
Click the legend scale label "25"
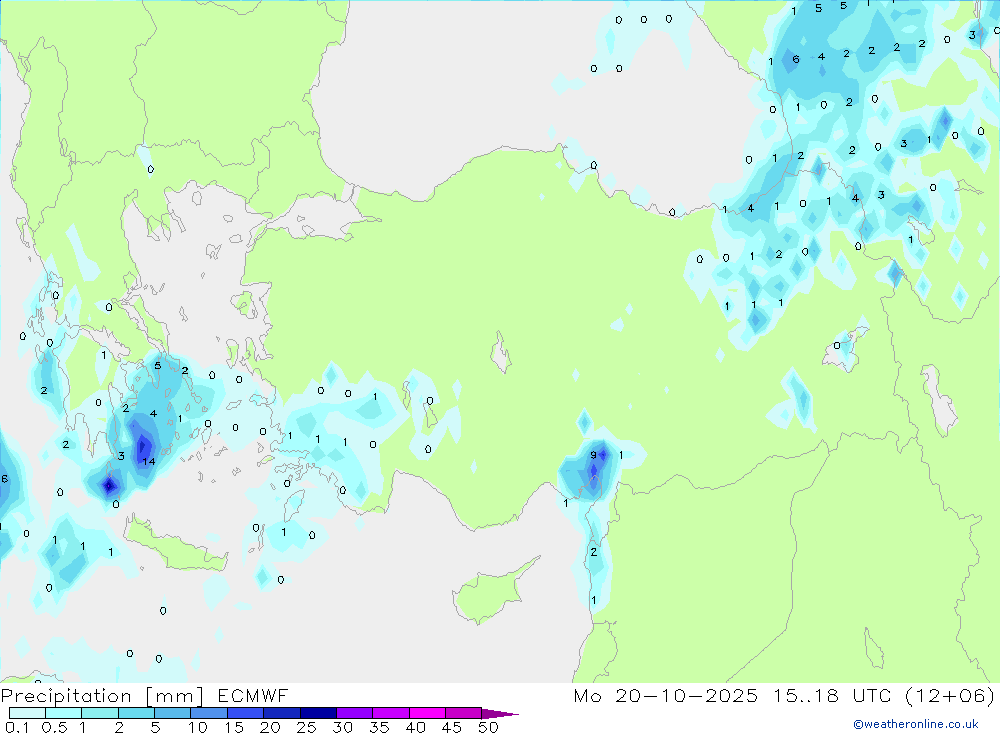point(306,727)
